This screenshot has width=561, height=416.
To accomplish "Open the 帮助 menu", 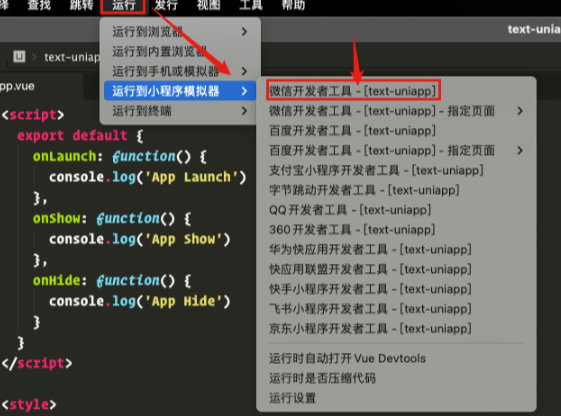I will tap(293, 5).
